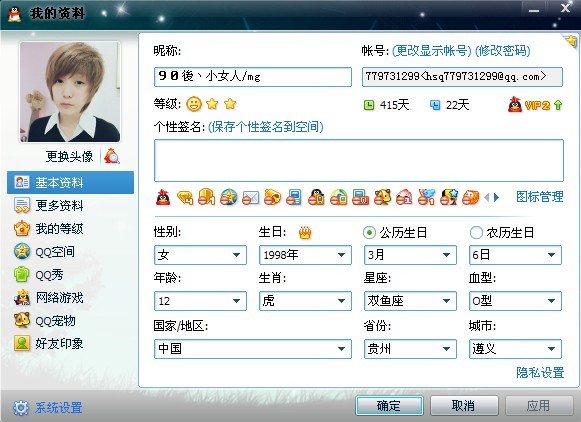Click the orange music bell icon
This screenshot has height=422, width=581.
pyautogui.click(x=272, y=197)
